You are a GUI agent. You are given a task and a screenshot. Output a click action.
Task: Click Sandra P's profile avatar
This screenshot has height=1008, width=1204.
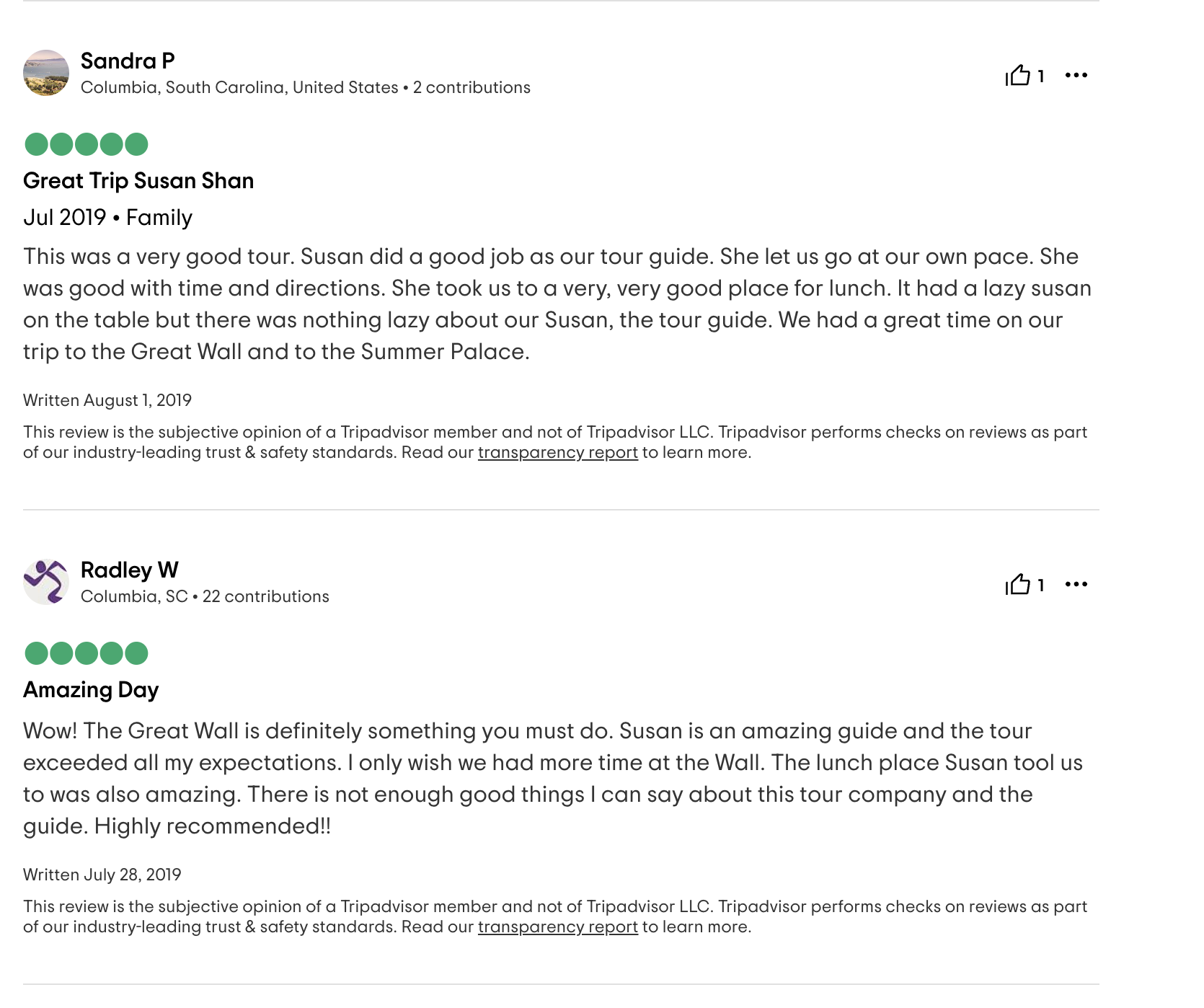tap(46, 73)
